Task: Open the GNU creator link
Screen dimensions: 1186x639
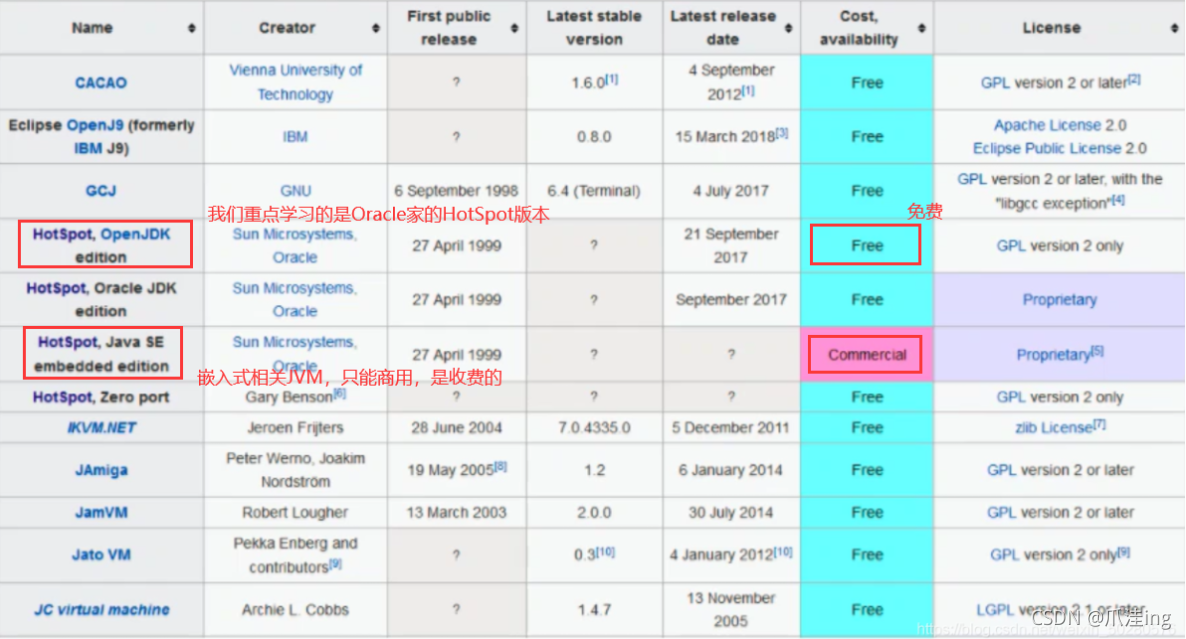Action: (295, 191)
